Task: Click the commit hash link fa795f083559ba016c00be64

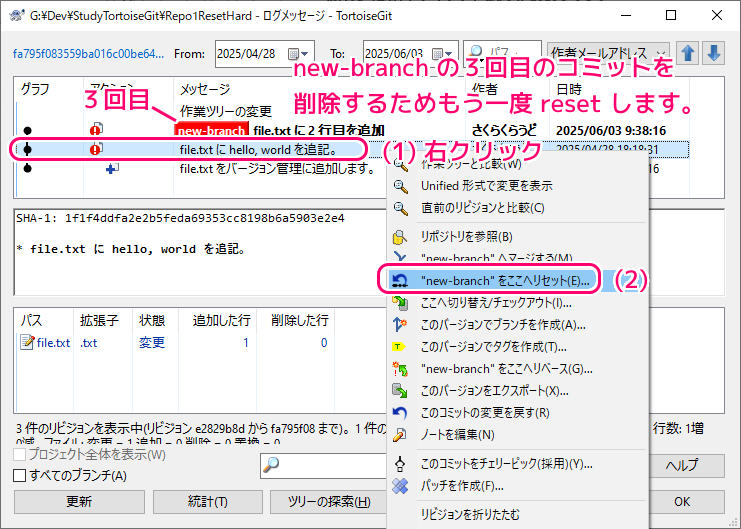Action: [x=88, y=54]
